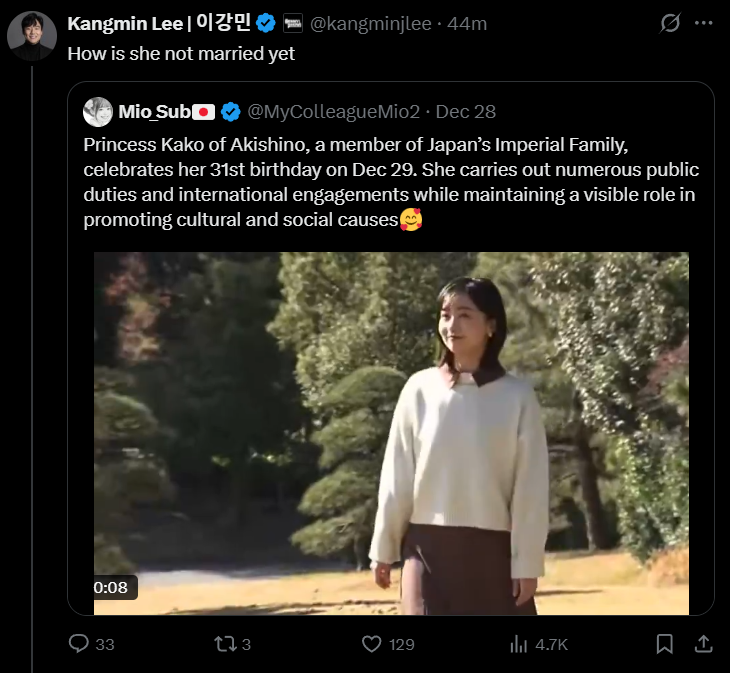Viewport: 730px width, 673px height.
Task: Play the quoted video of Princess Kako
Action: click(x=391, y=433)
